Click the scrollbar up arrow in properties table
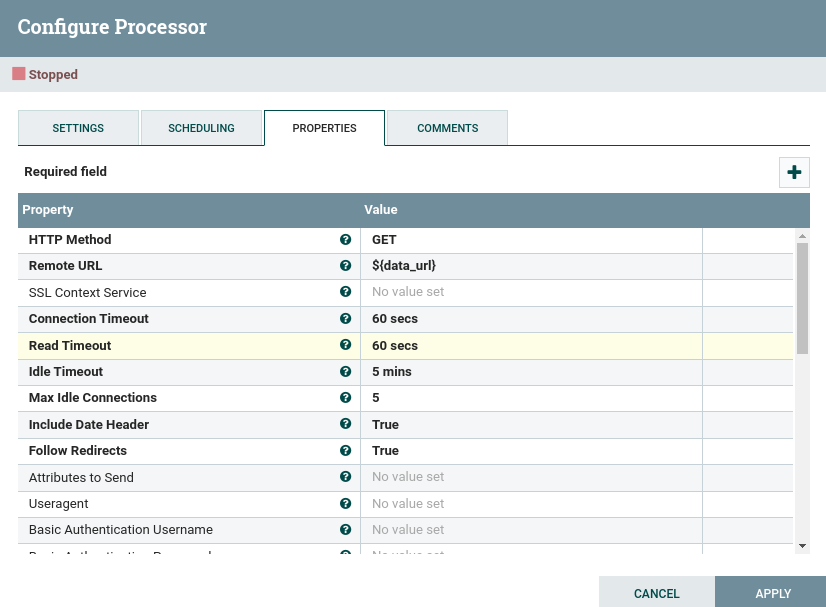826x607 pixels. [x=802, y=236]
